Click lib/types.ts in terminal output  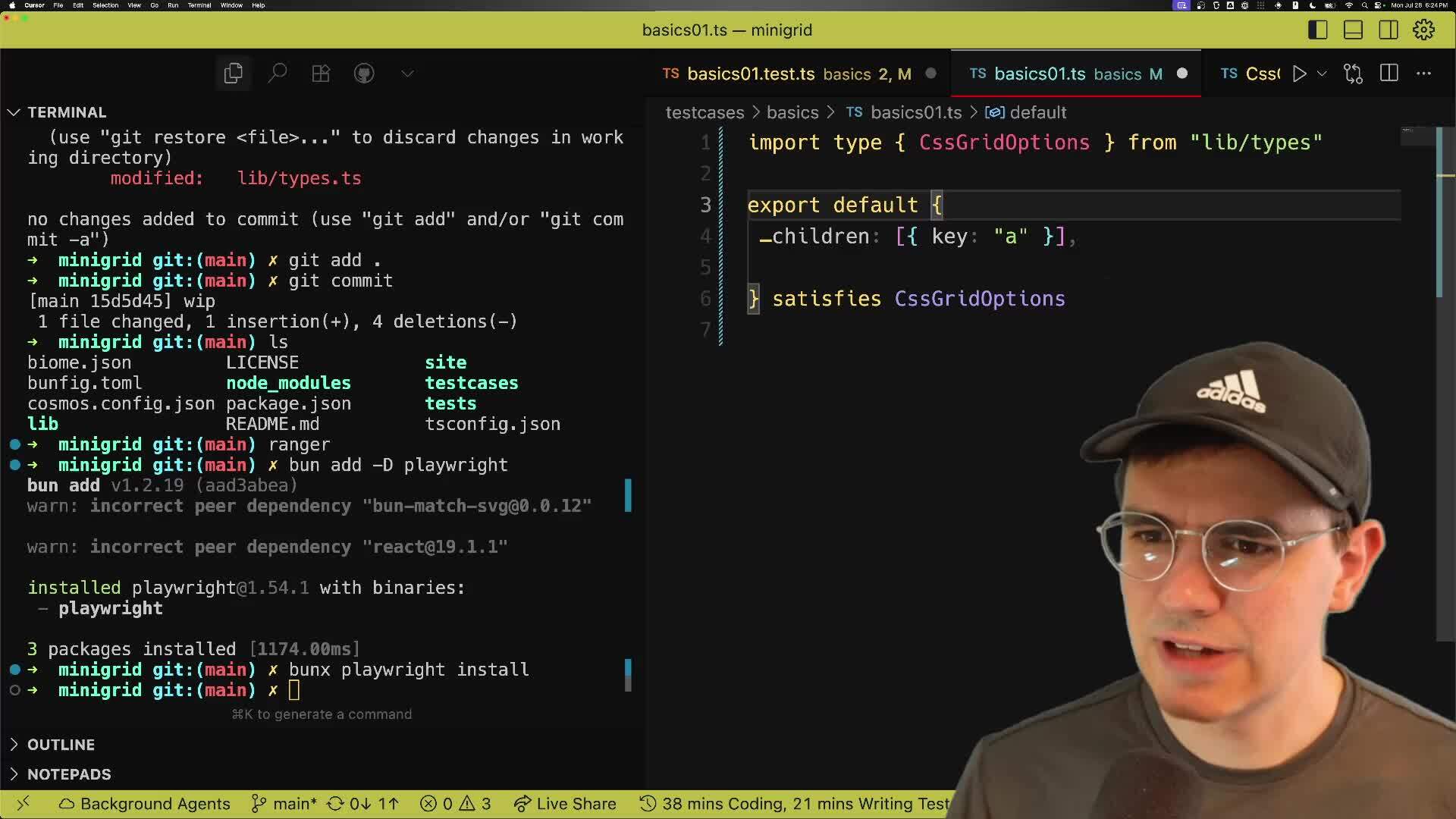click(x=300, y=178)
